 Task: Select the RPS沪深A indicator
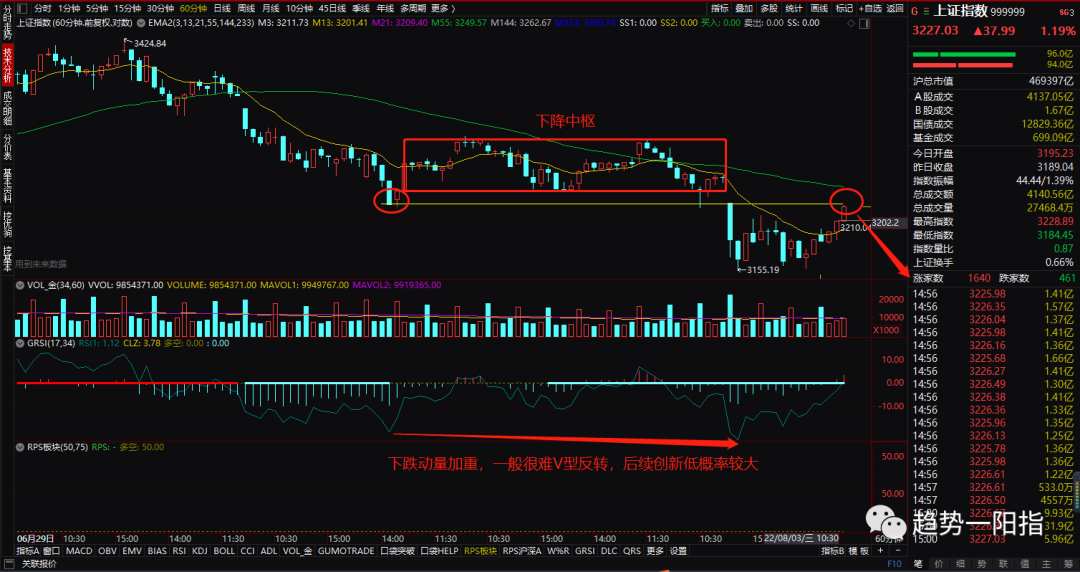(522, 551)
